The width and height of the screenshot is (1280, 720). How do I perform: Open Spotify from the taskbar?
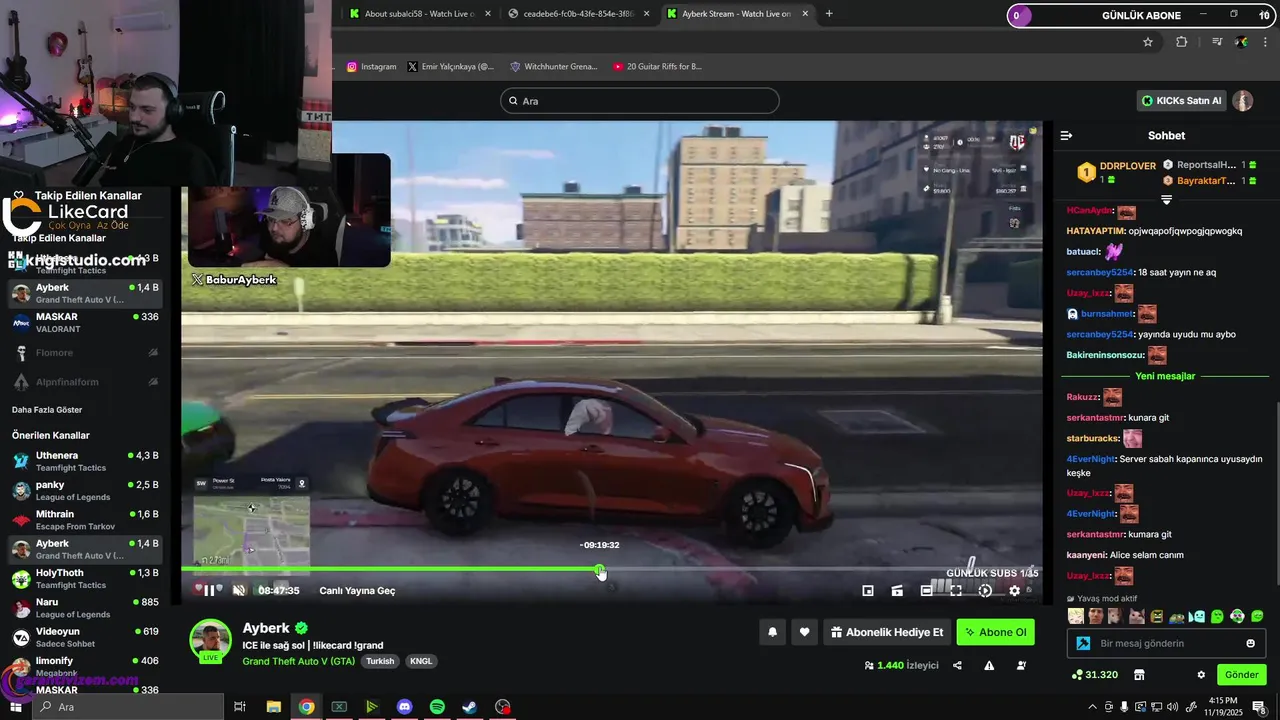click(437, 707)
